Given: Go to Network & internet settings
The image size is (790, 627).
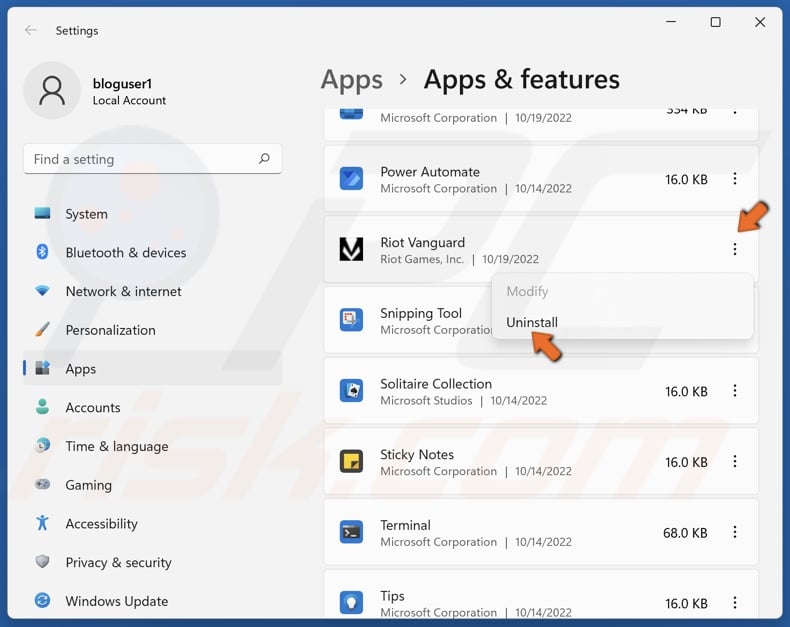Looking at the screenshot, I should coord(123,291).
